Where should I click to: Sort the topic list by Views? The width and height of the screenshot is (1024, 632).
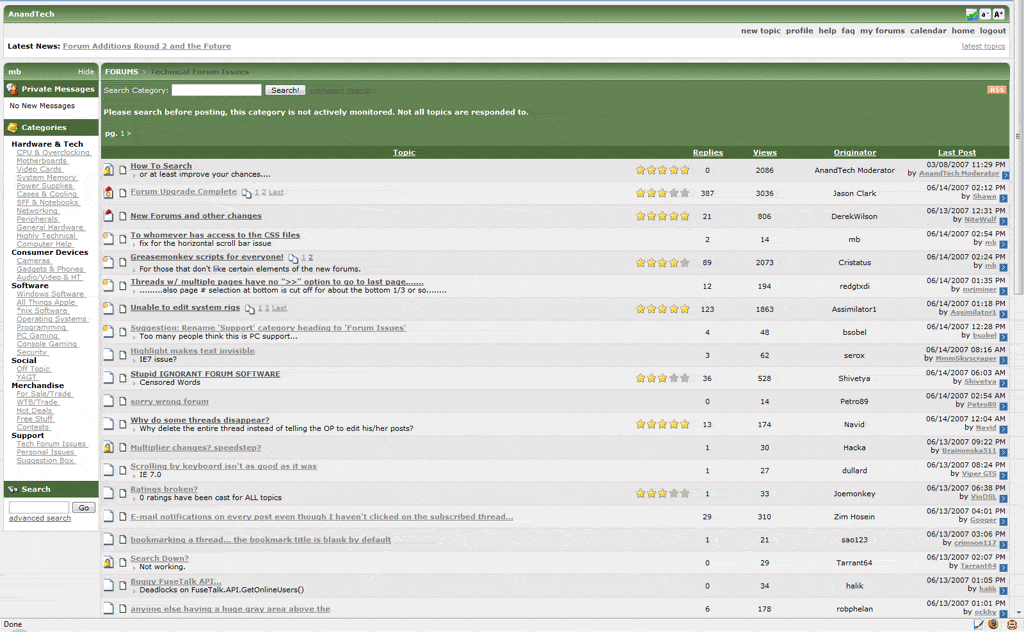(x=765, y=153)
